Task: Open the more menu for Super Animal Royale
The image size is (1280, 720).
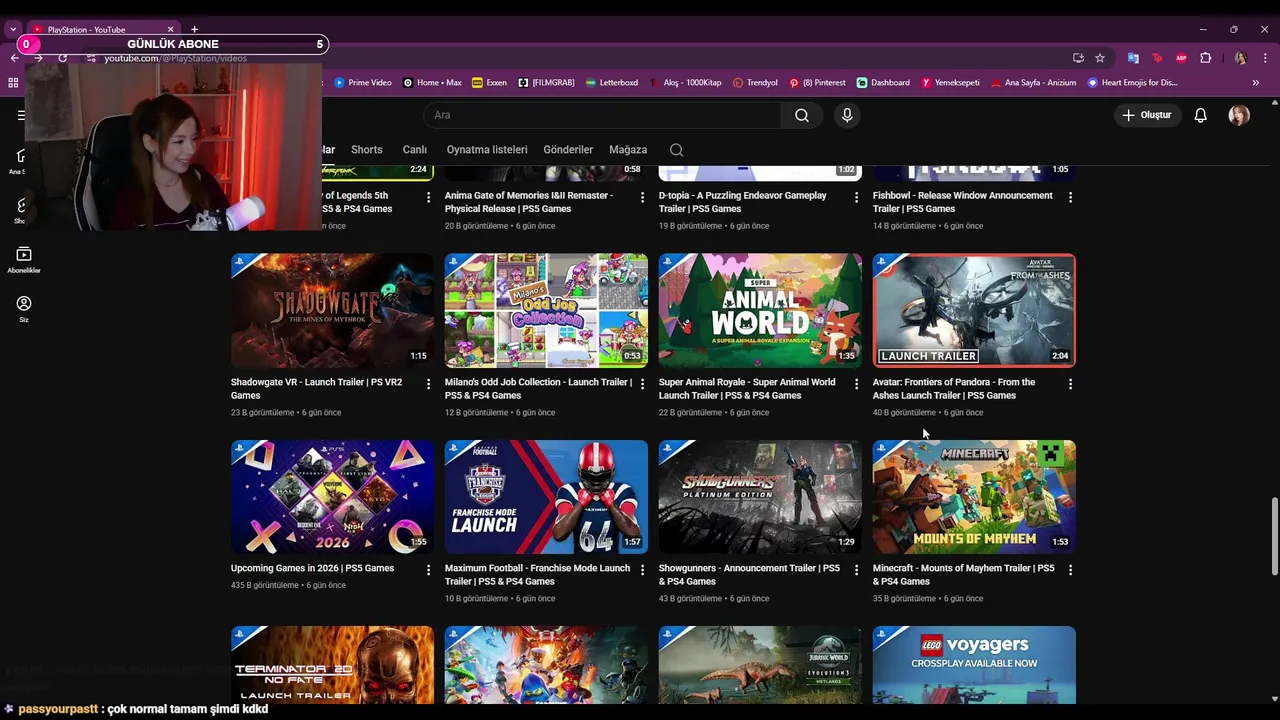Action: pos(856,384)
